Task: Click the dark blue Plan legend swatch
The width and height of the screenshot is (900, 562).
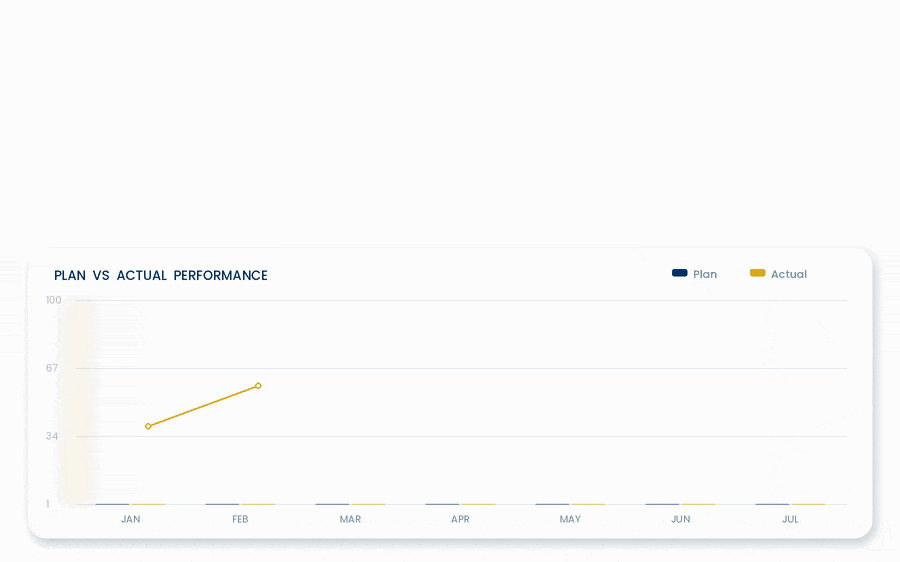Action: tap(680, 273)
